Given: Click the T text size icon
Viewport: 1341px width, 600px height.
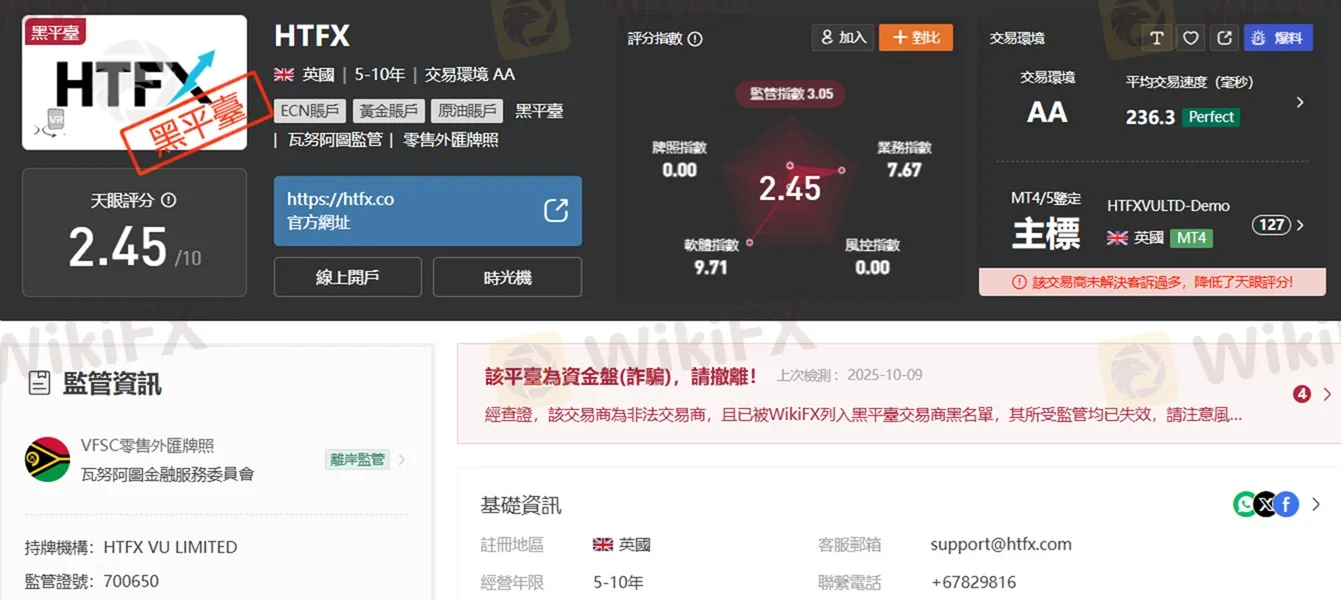Looking at the screenshot, I should (x=1157, y=38).
